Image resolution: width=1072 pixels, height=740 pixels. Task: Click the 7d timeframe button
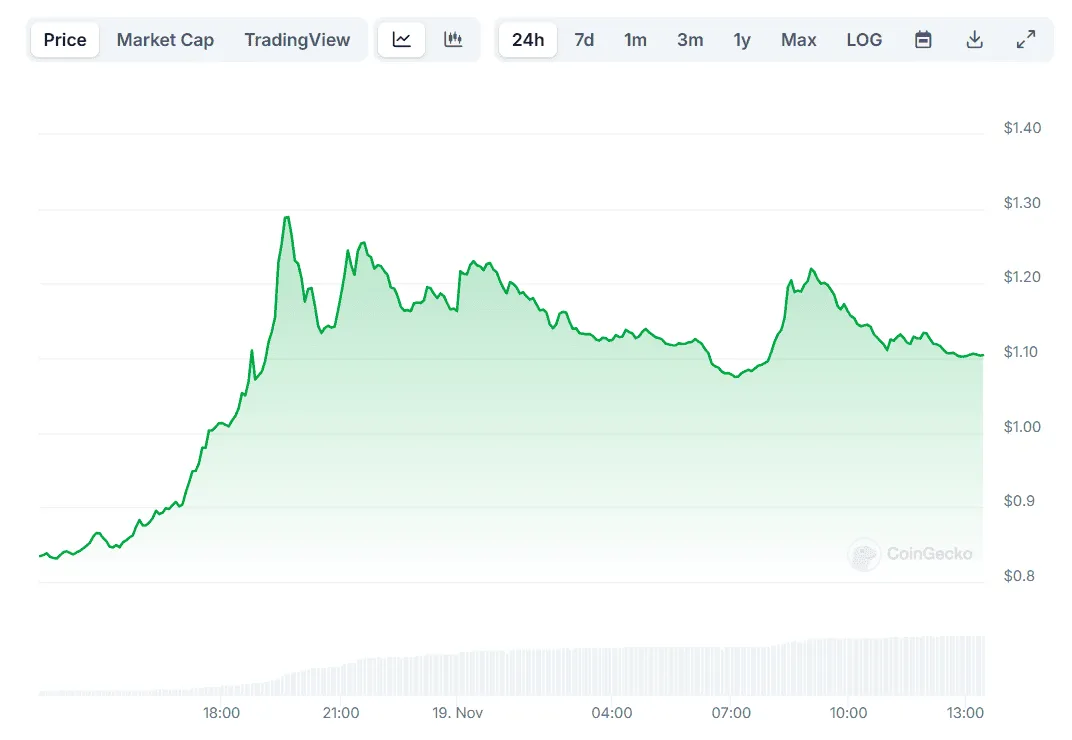point(584,39)
